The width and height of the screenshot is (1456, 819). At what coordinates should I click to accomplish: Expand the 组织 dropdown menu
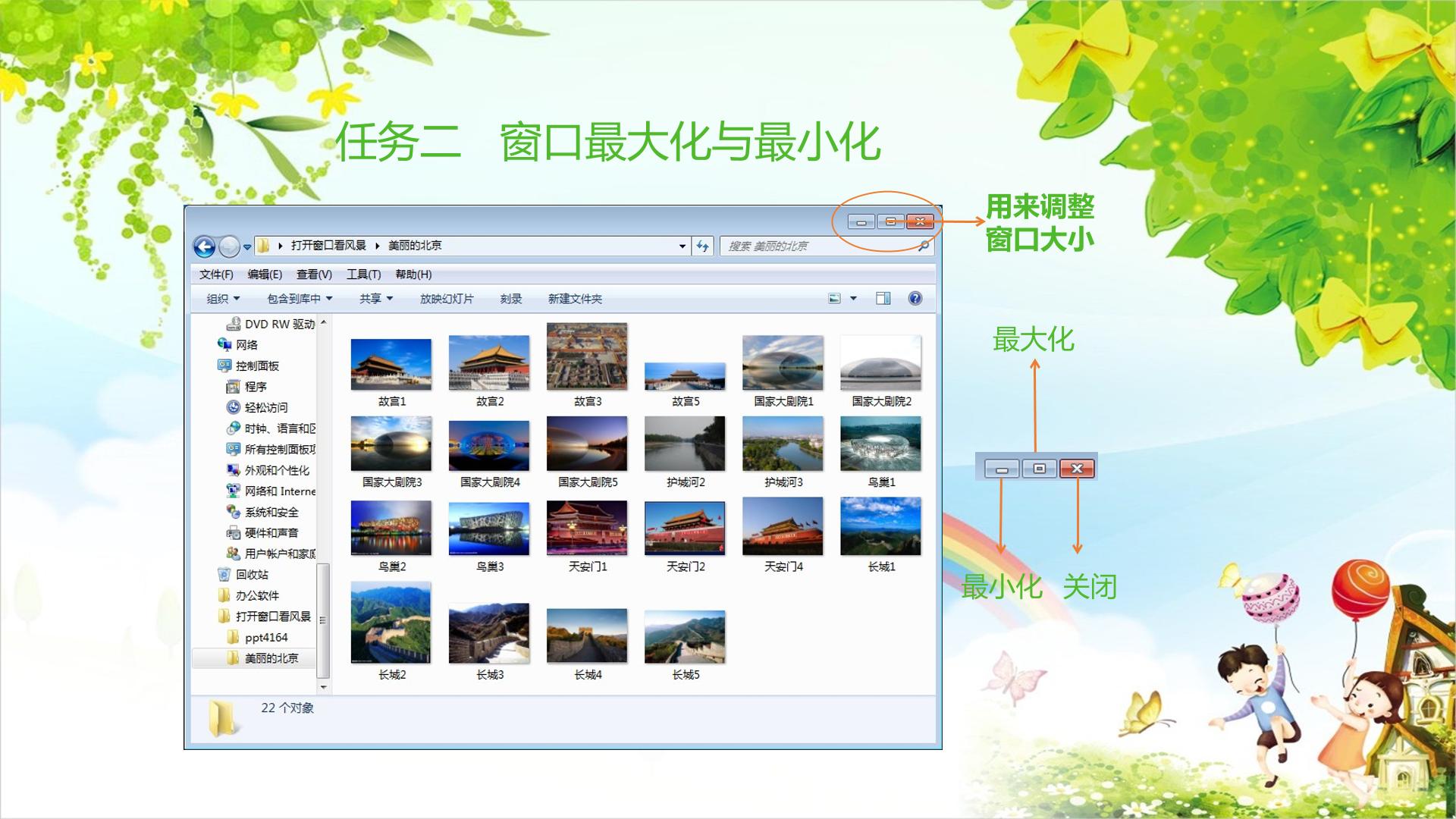[x=223, y=299]
